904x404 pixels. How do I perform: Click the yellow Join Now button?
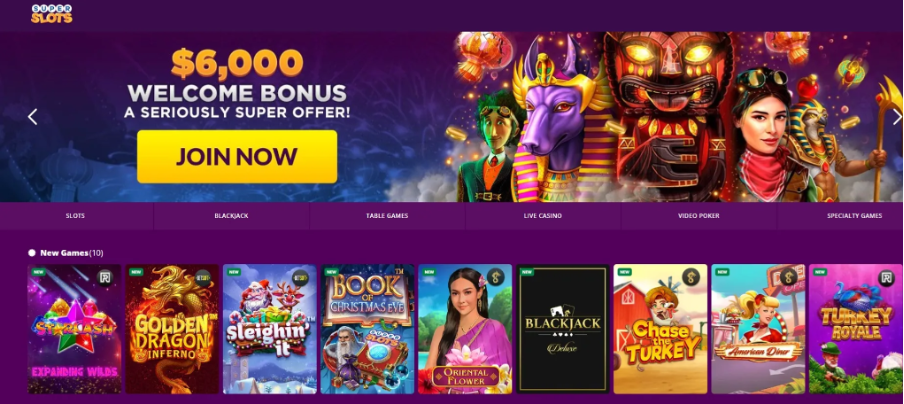pos(237,157)
